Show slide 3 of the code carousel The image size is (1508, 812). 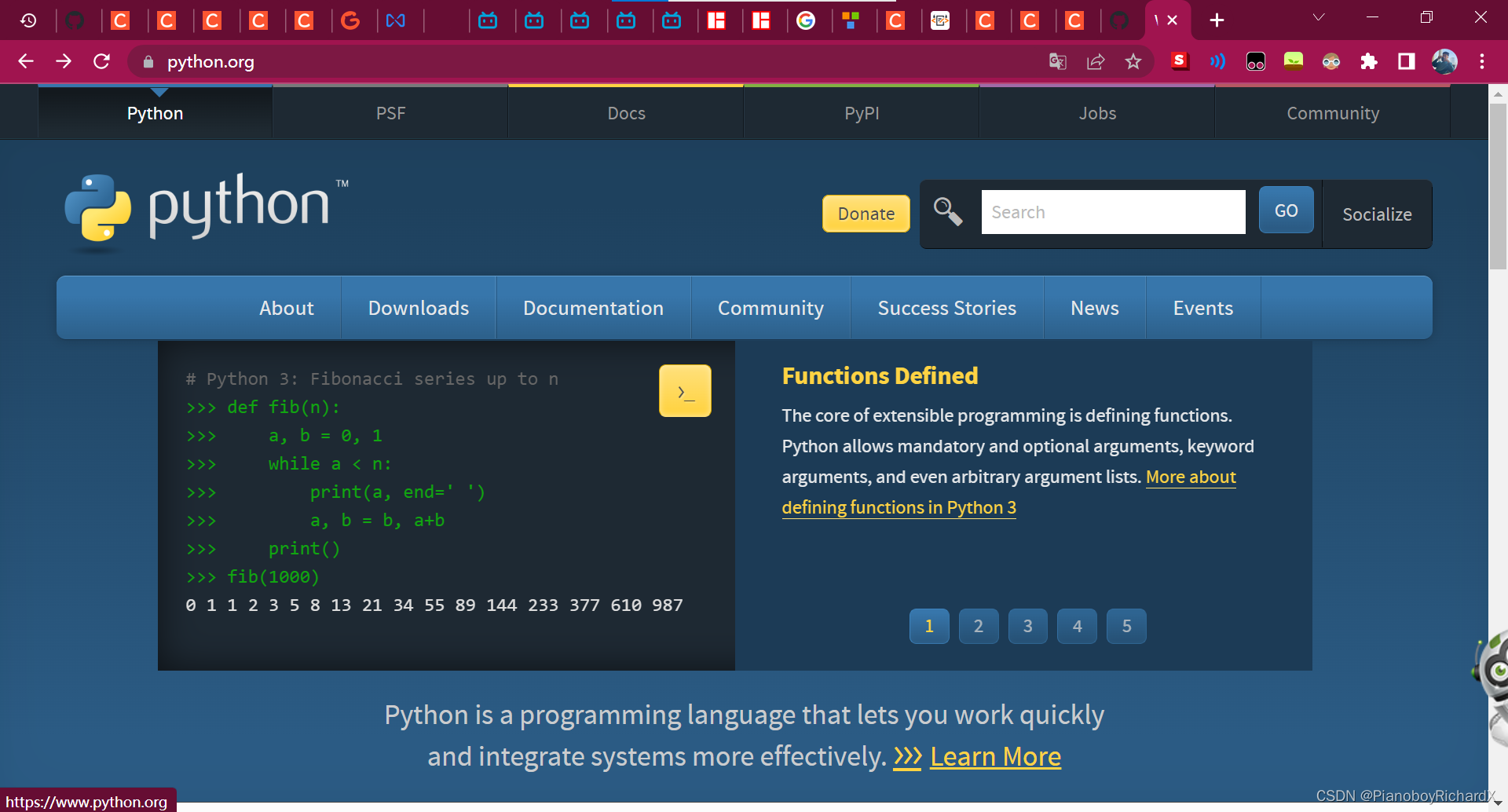1028,626
